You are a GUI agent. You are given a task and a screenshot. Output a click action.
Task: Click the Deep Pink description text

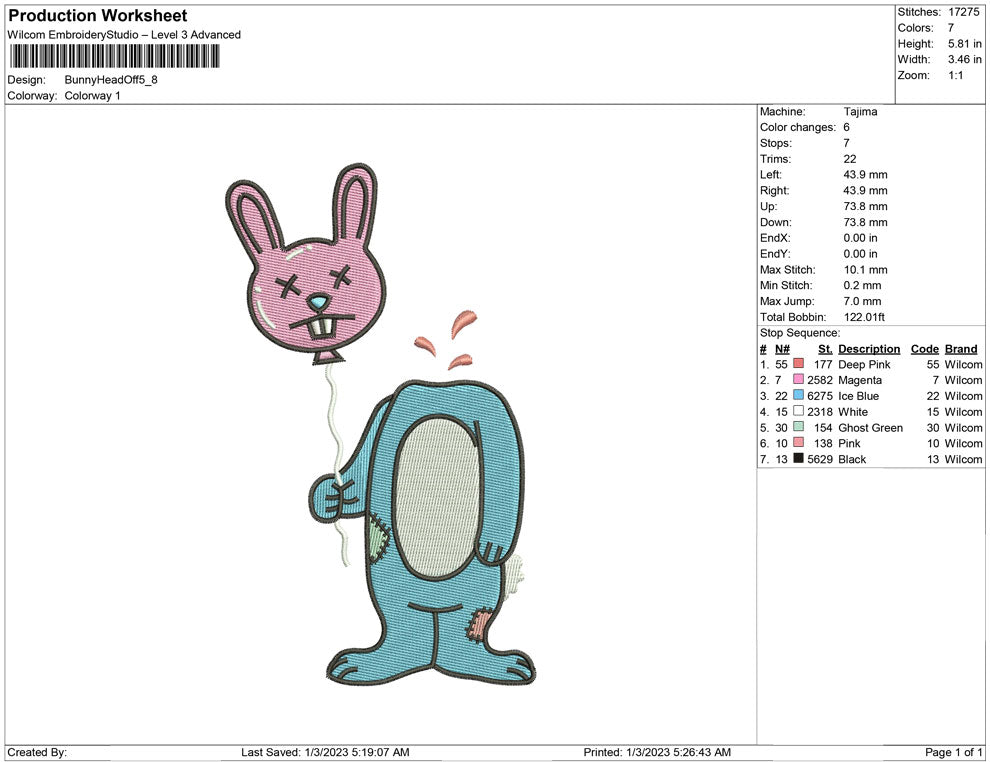[x=864, y=364]
